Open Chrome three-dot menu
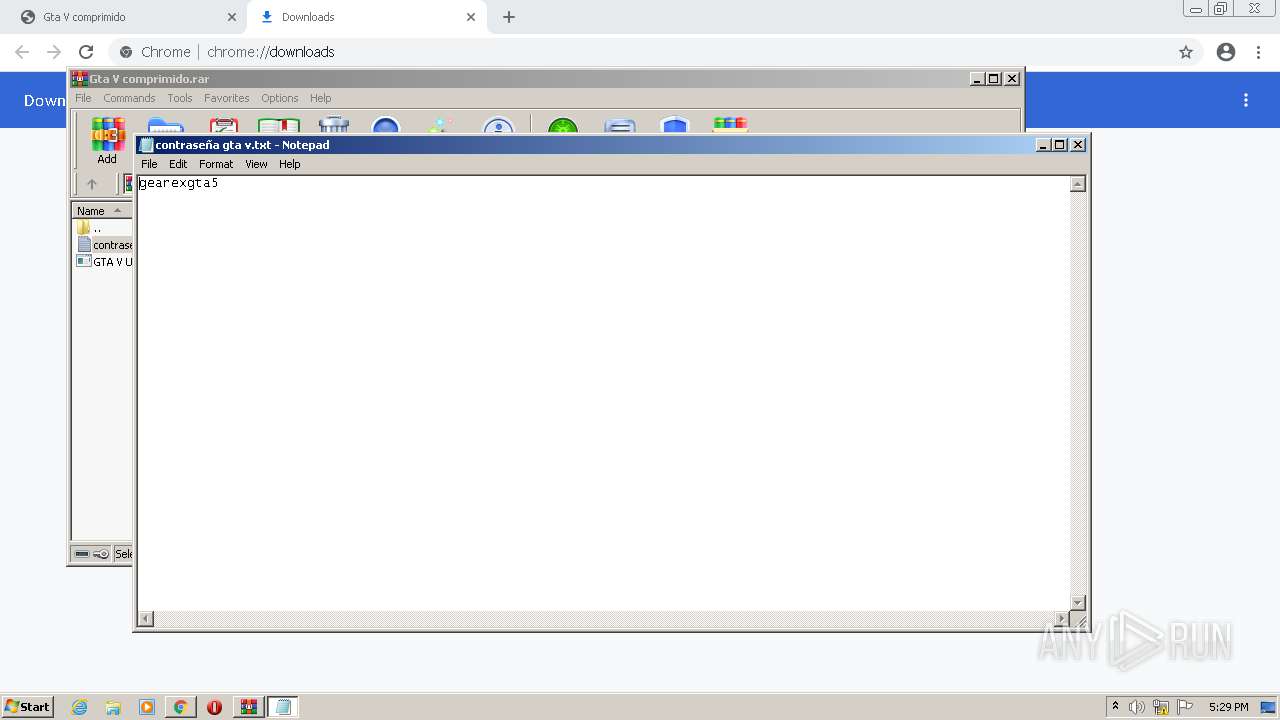The width and height of the screenshot is (1280, 720). 1258,52
